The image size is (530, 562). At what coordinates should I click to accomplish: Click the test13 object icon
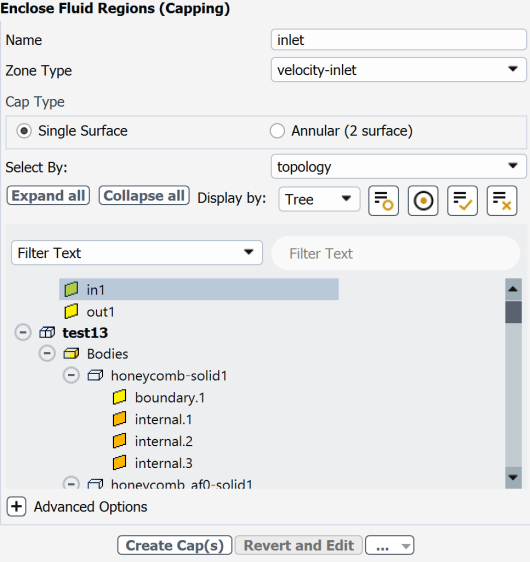point(47,333)
